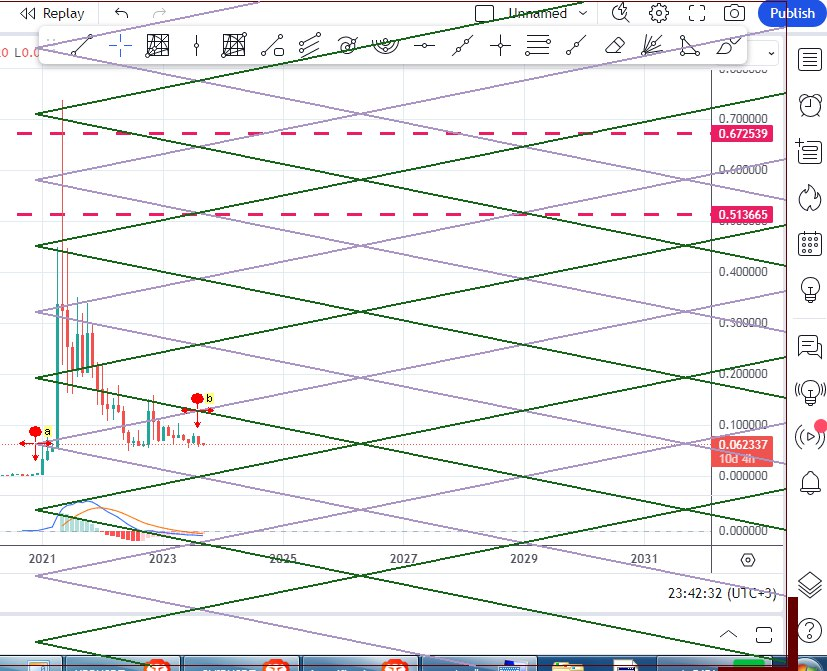Open the Ideas Stream broadcasting bulb icon
This screenshot has width=827, height=671.
point(810,392)
